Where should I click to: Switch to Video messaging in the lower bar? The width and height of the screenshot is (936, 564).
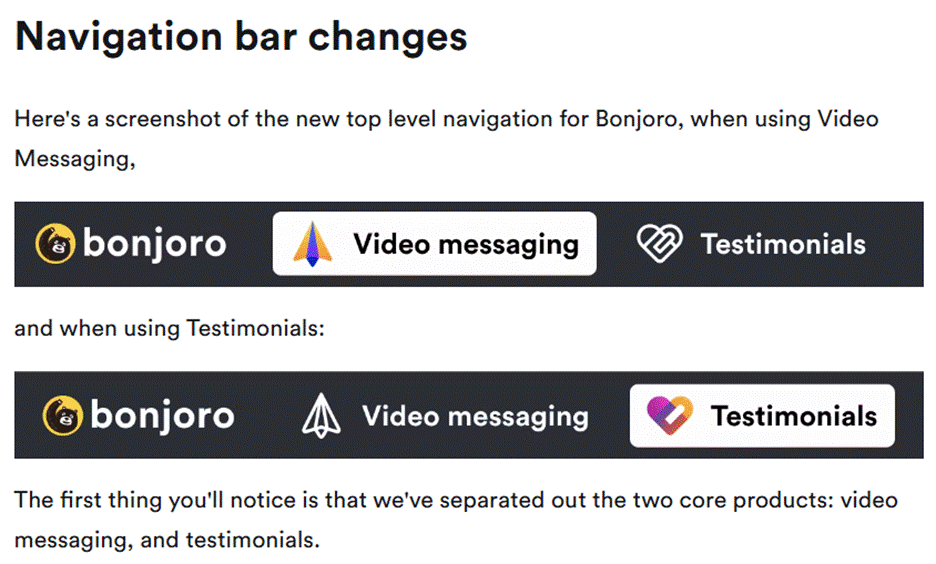(x=475, y=416)
